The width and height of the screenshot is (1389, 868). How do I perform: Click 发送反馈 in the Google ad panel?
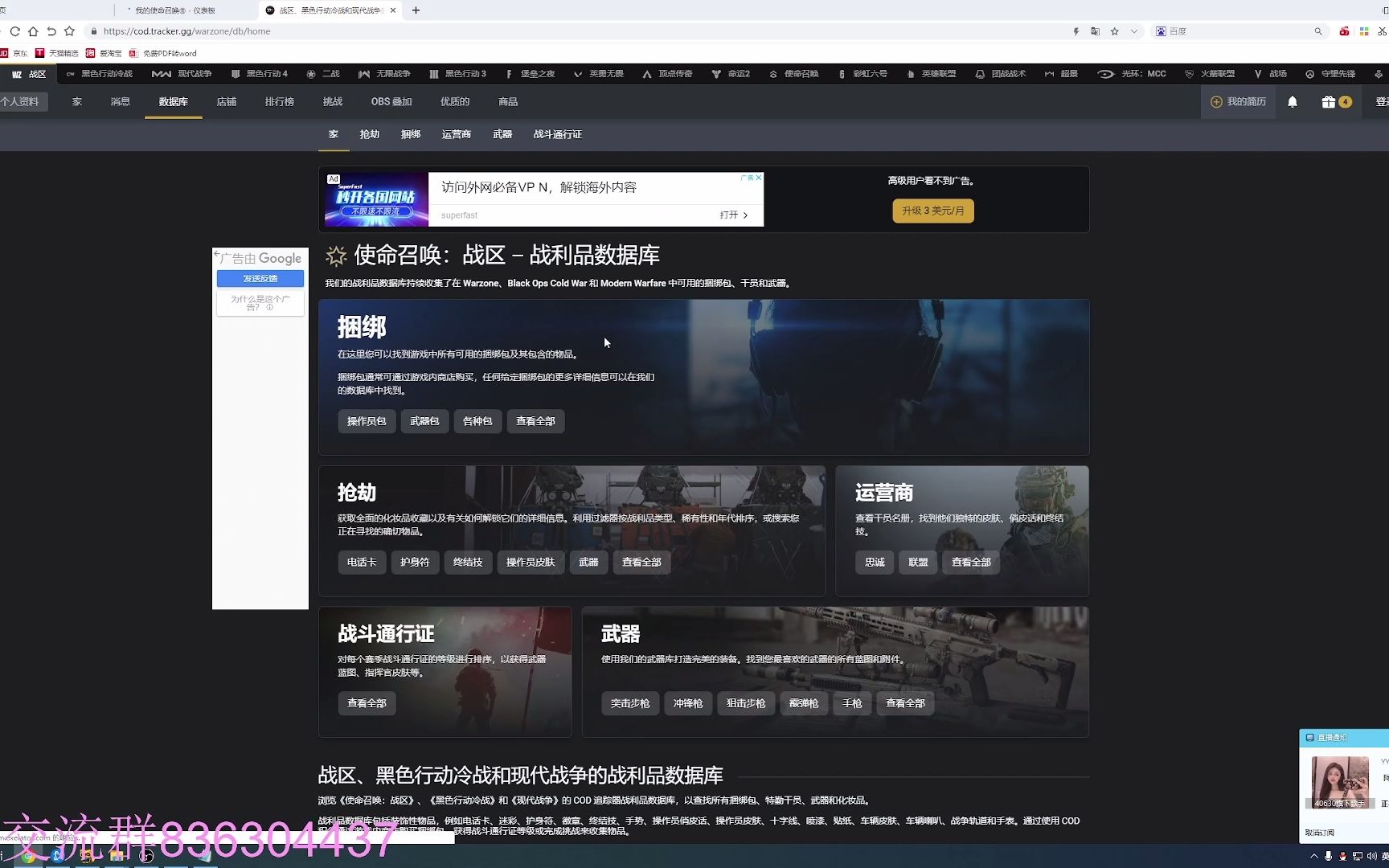[x=260, y=279]
